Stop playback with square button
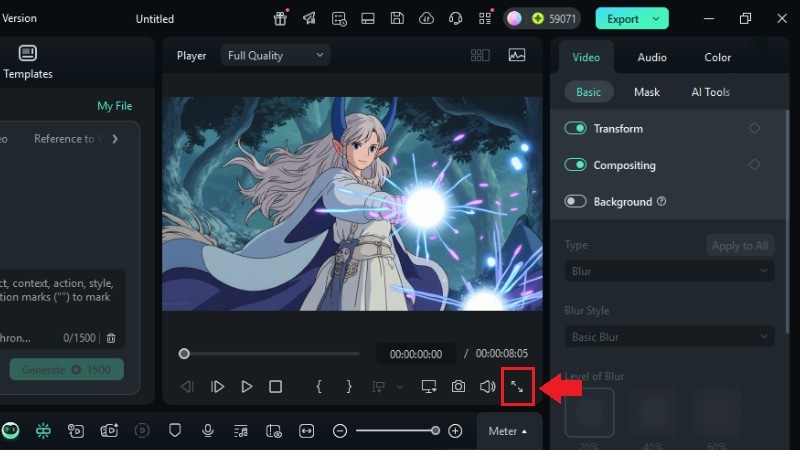800x450 pixels. point(276,387)
